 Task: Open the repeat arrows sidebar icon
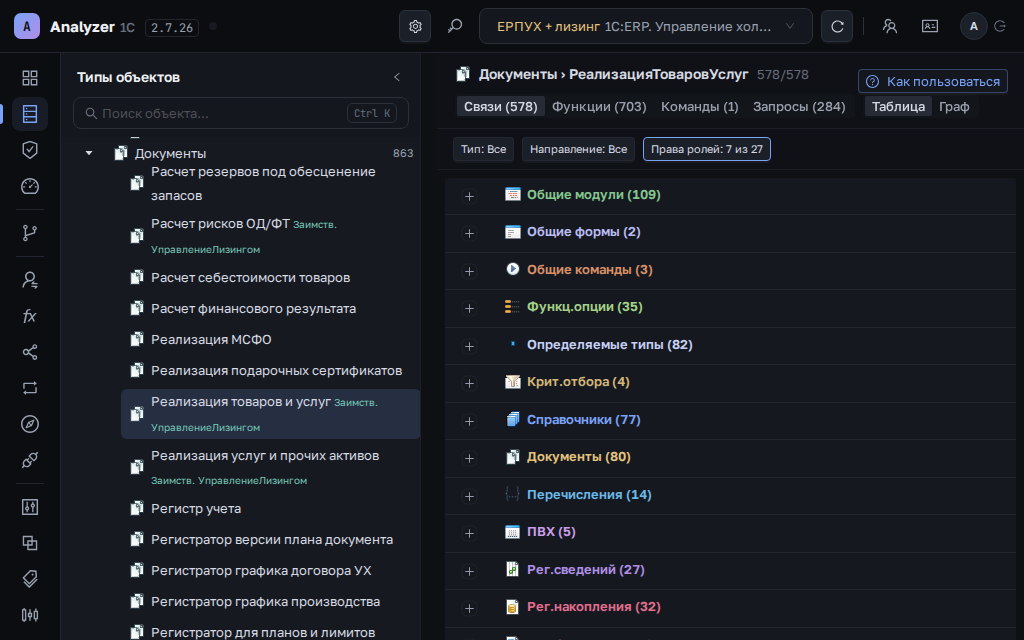(30, 388)
